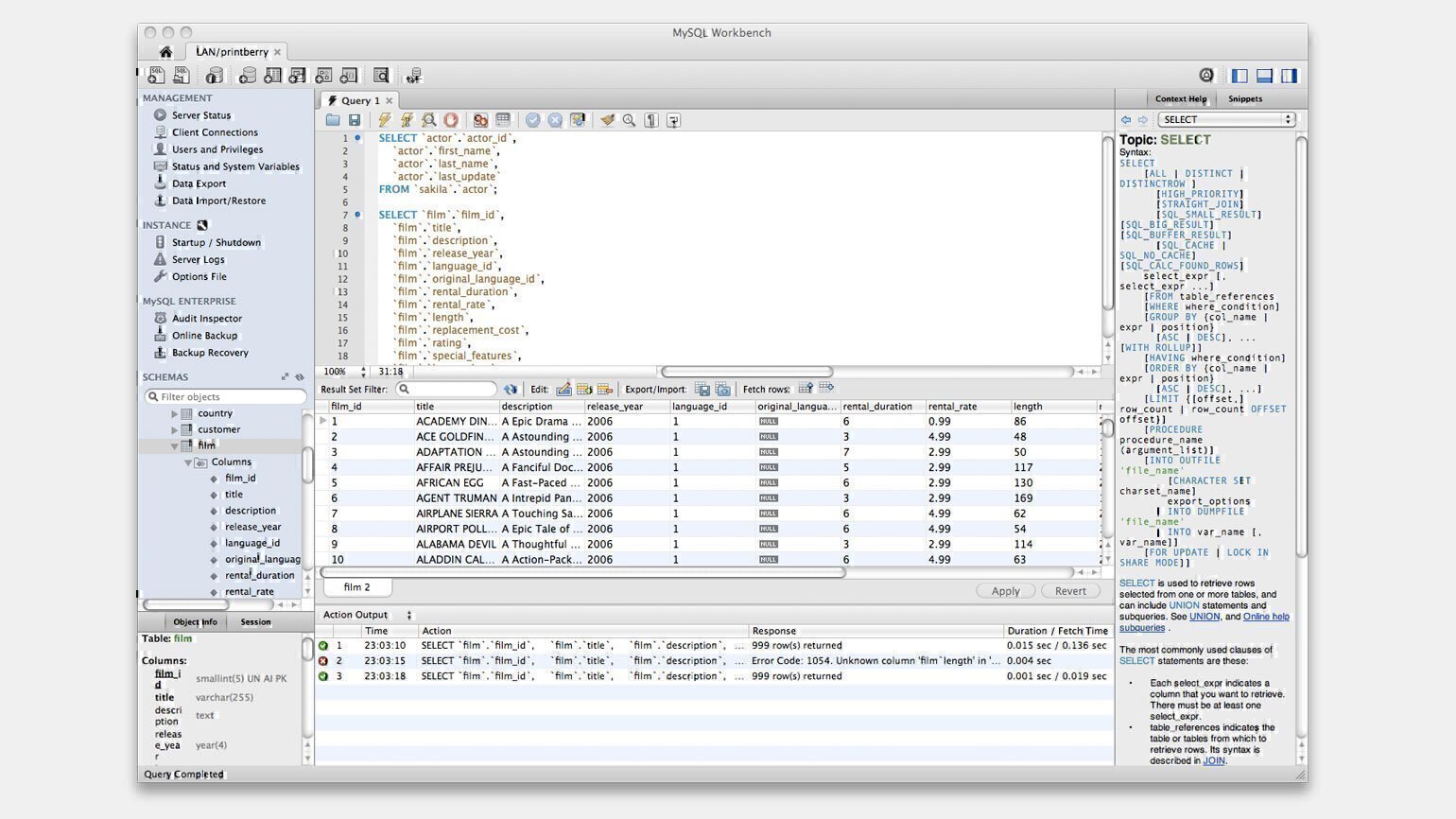Image resolution: width=1456 pixels, height=819 pixels.
Task: Open SQL script file icon in main toolbar
Action: 182,76
